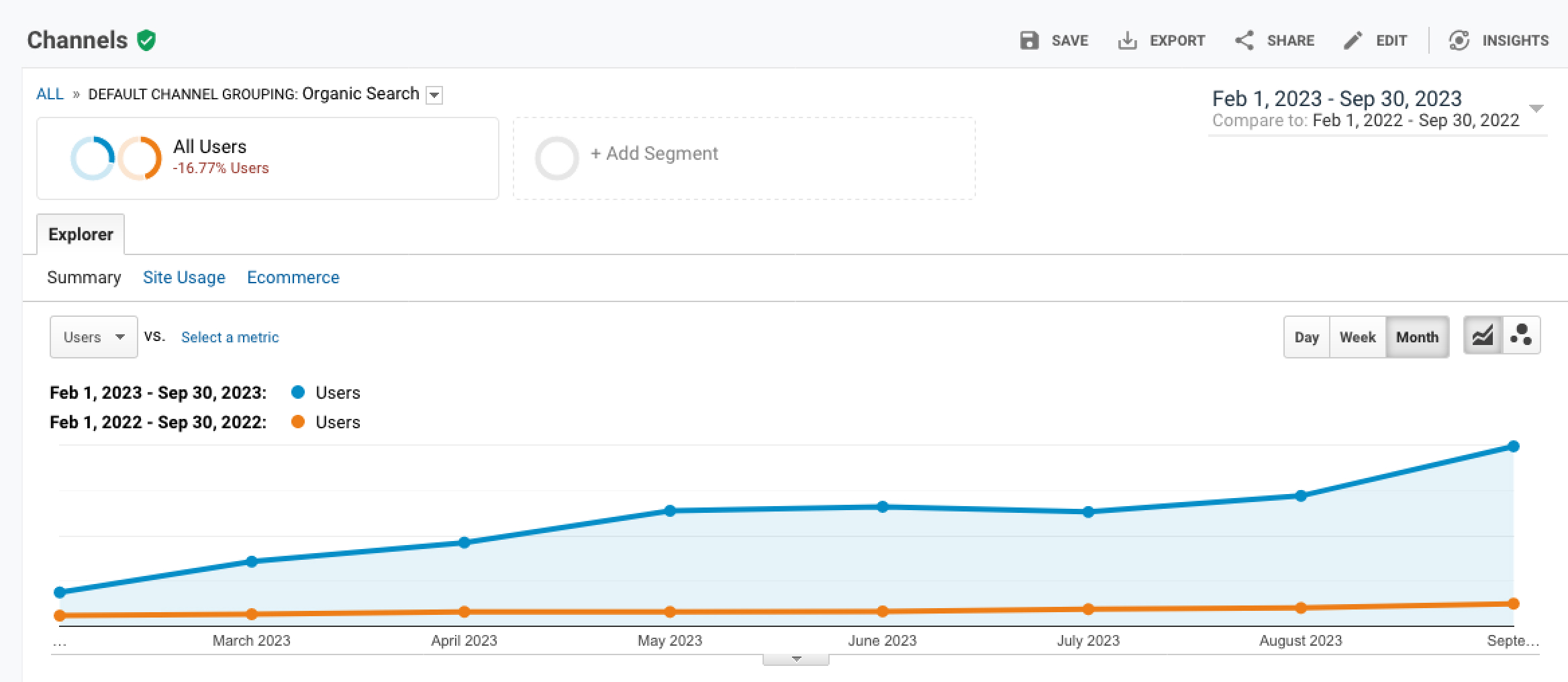The image size is (1568, 682).
Task: Click the Edit pencil icon
Action: 1353,40
